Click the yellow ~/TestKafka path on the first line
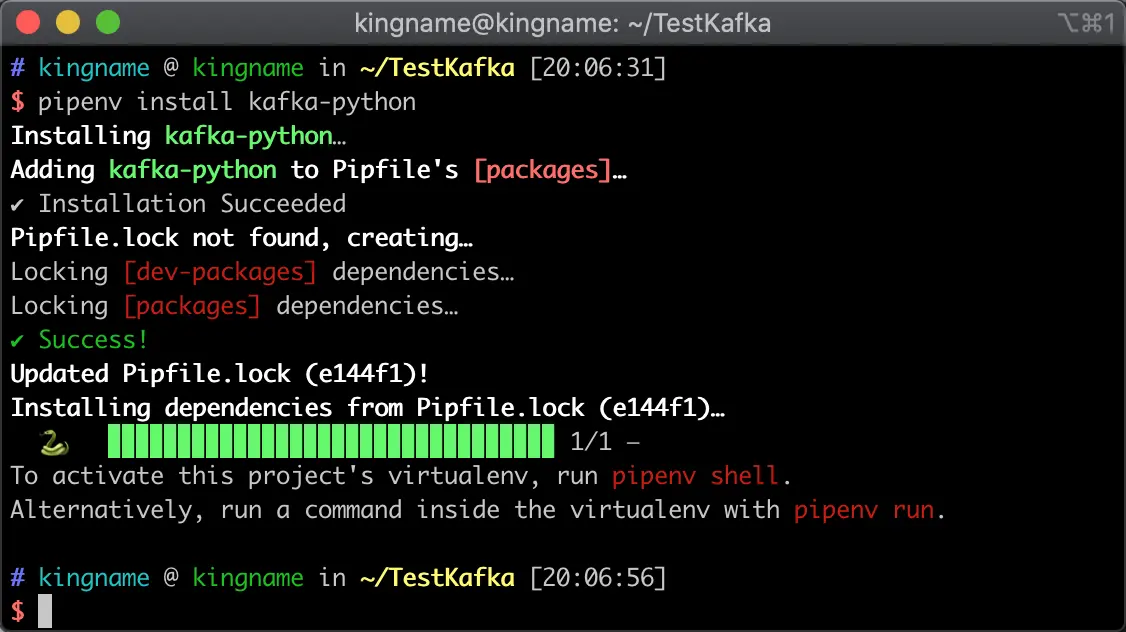 [437, 68]
